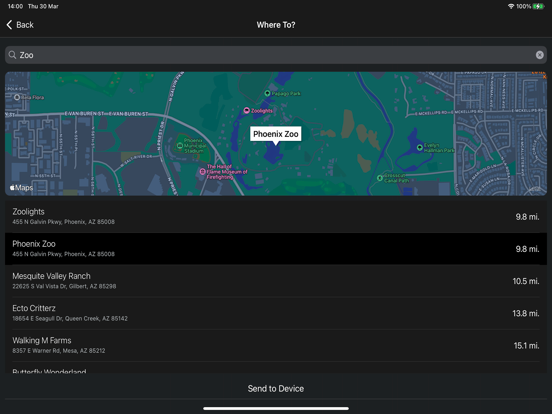Tap the Phoenix Zoo map callout

(x=276, y=134)
